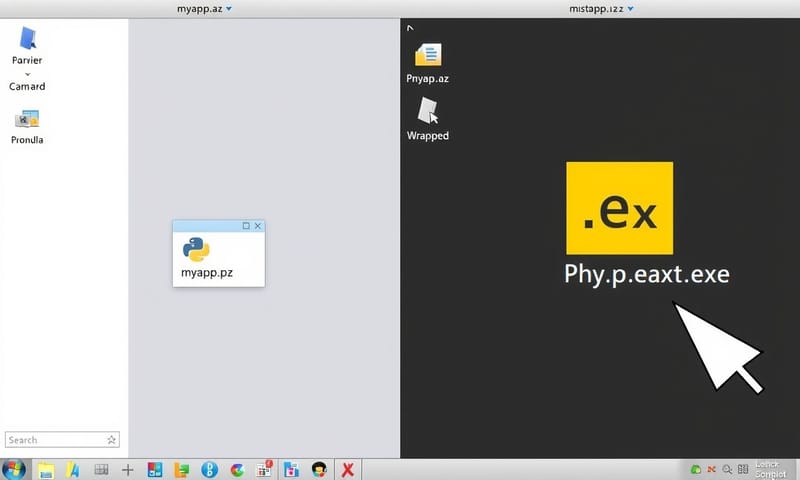Click the red X taskbar icon
800x480 pixels.
point(348,469)
